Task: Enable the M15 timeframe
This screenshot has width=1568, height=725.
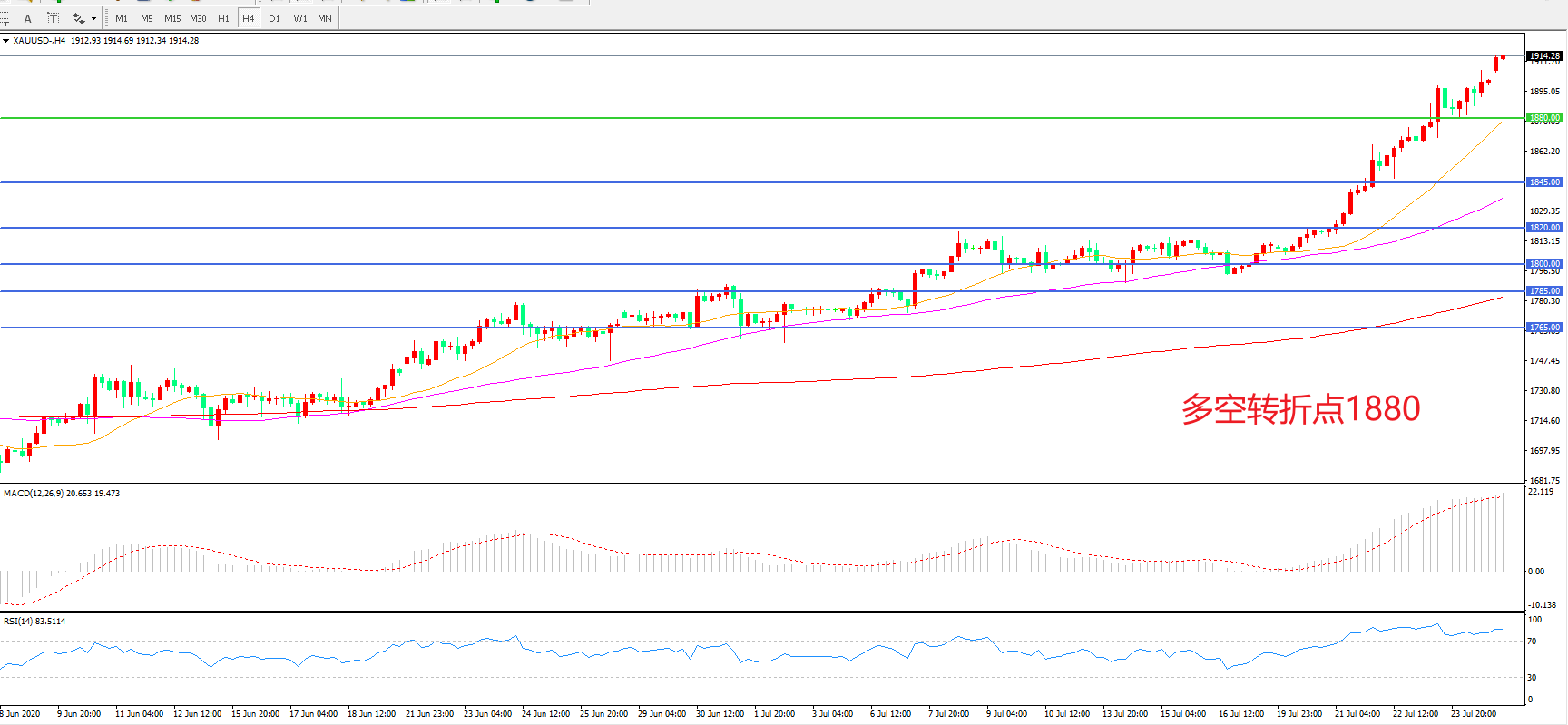Action: tap(171, 18)
